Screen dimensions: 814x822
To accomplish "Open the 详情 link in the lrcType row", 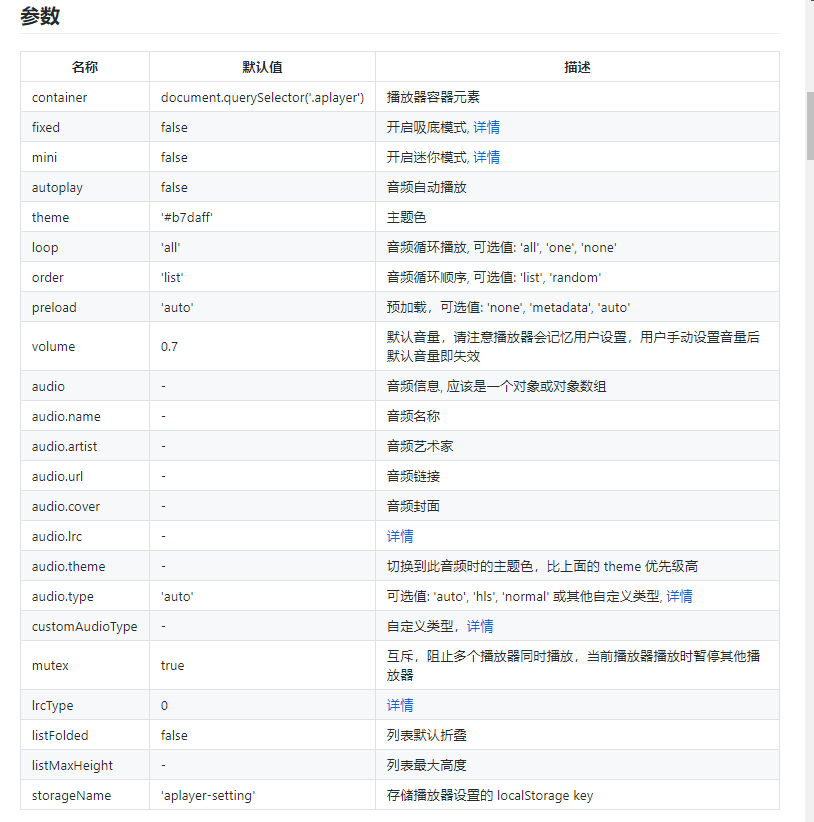I will (400, 705).
